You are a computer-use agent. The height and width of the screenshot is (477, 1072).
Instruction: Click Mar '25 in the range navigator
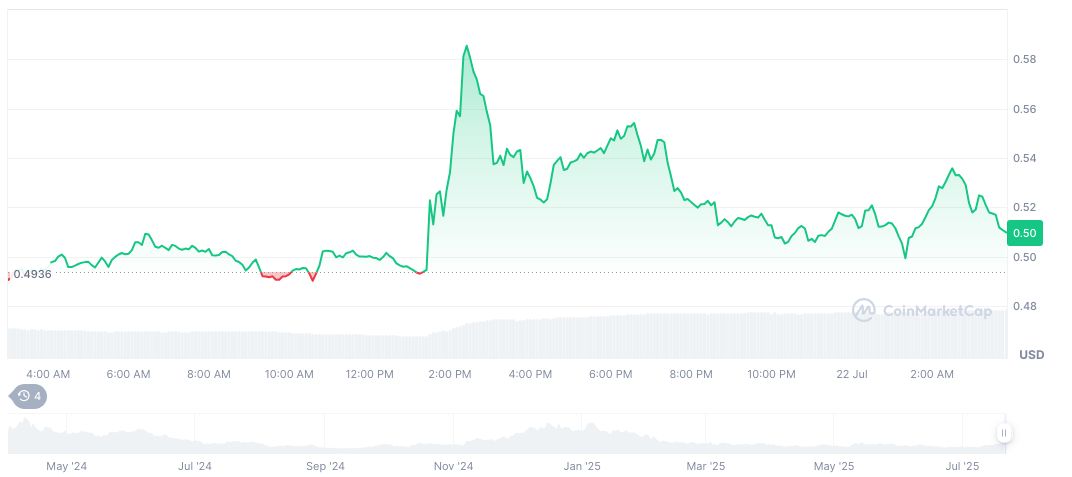(x=706, y=466)
